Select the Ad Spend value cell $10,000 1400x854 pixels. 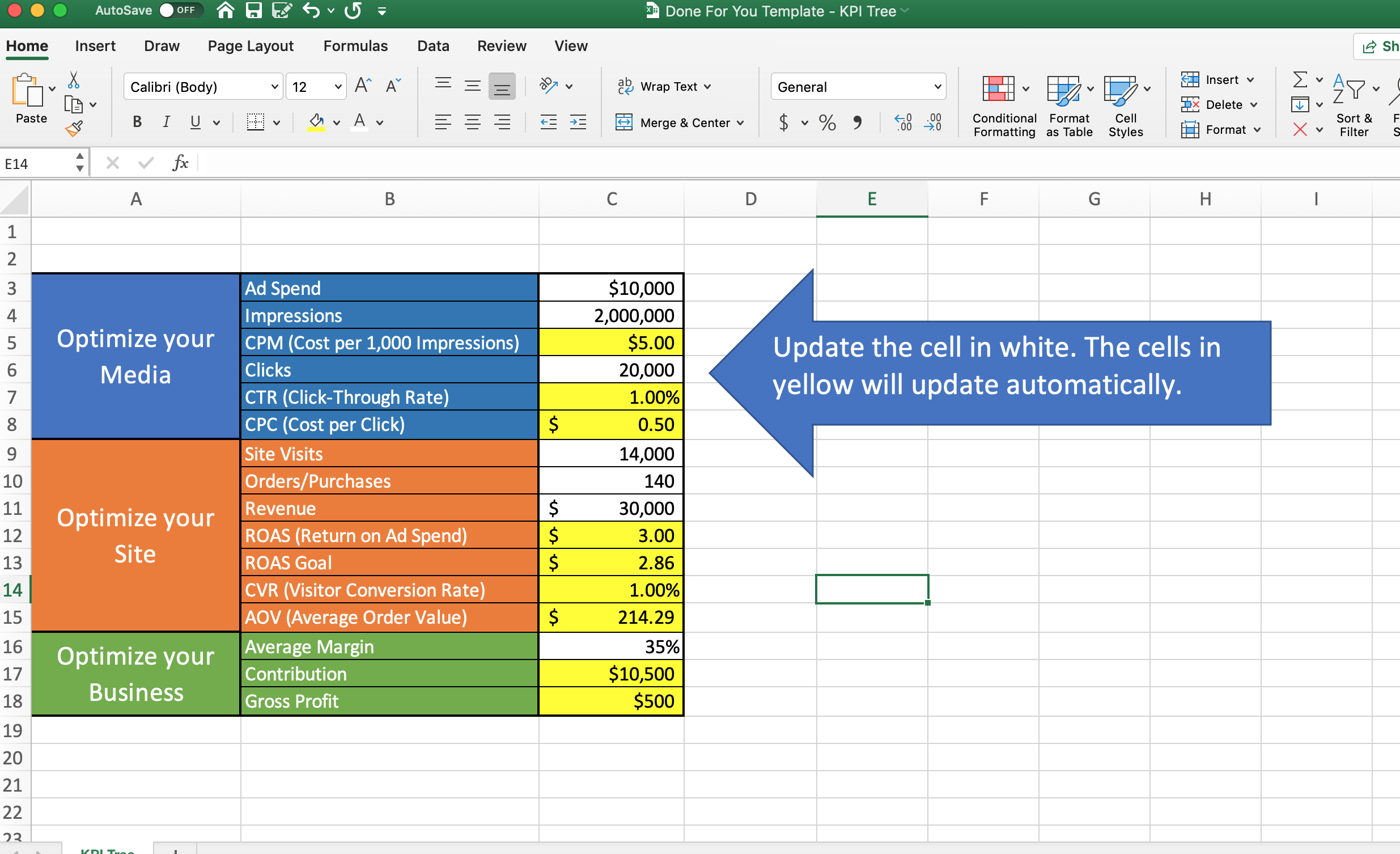tap(611, 288)
